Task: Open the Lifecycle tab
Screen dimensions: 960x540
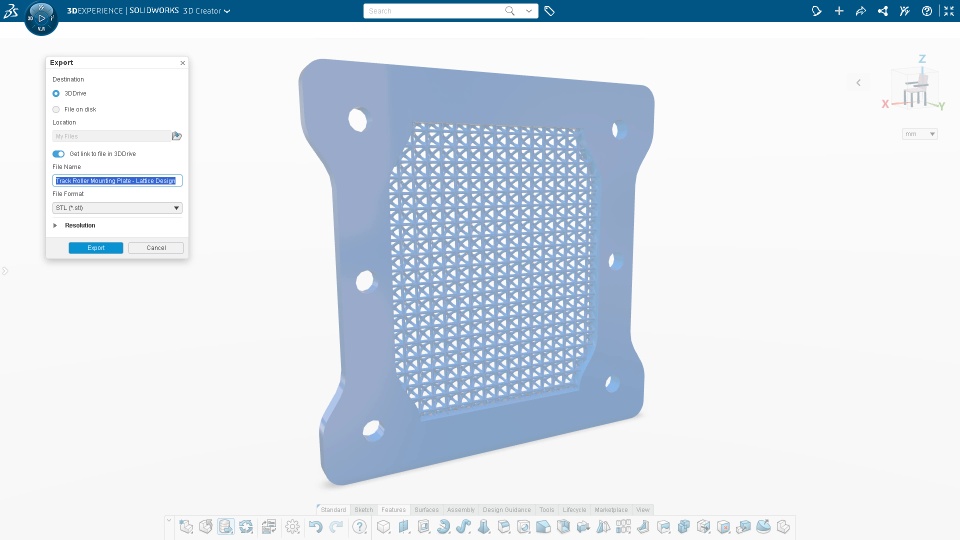Action: (x=574, y=509)
